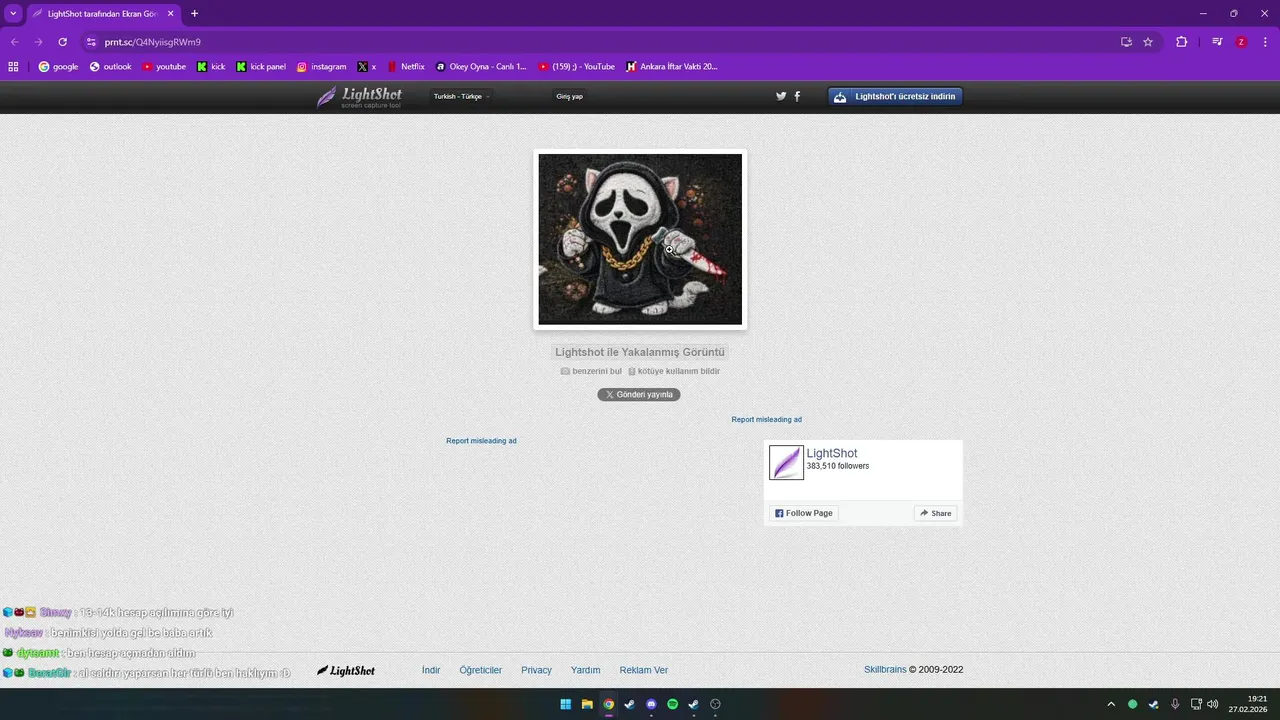This screenshot has width=1280, height=720.
Task: Open File Explorer from taskbar
Action: click(587, 704)
